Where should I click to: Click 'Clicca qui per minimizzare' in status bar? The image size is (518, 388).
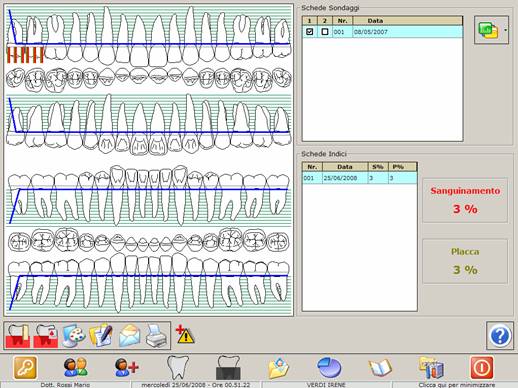(x=457, y=385)
